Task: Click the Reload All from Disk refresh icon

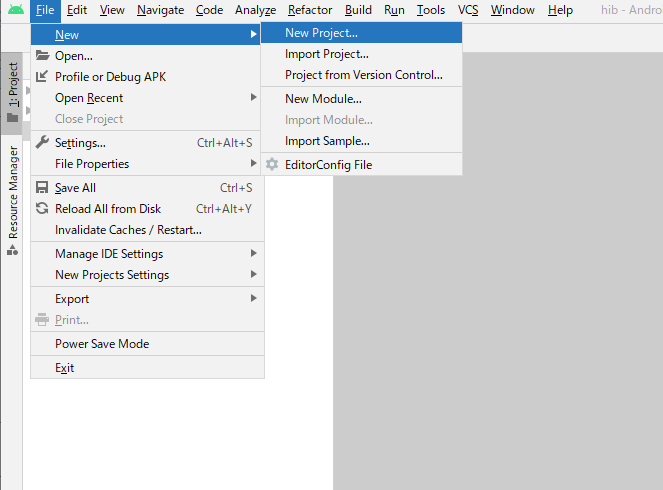Action: tap(42, 208)
